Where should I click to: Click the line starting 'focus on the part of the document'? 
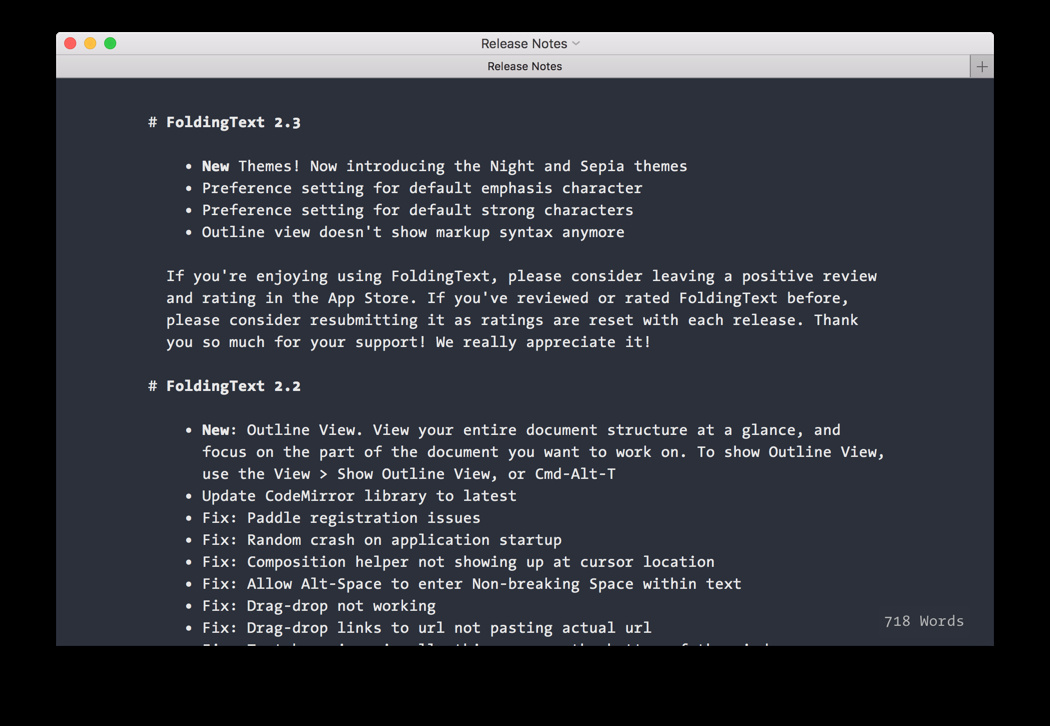[543, 452]
